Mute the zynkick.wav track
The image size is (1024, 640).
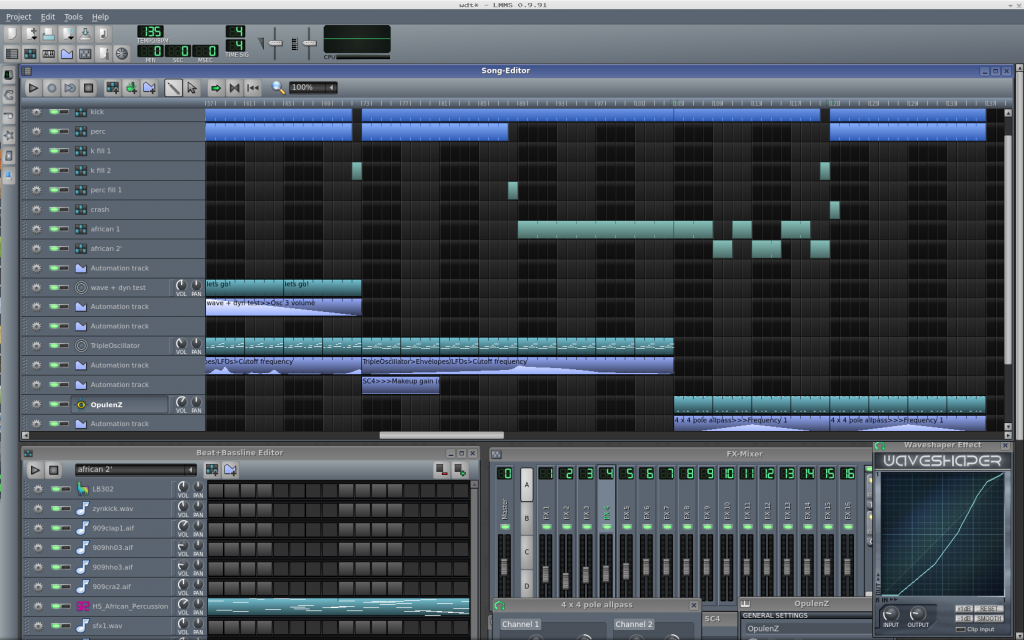(55, 509)
